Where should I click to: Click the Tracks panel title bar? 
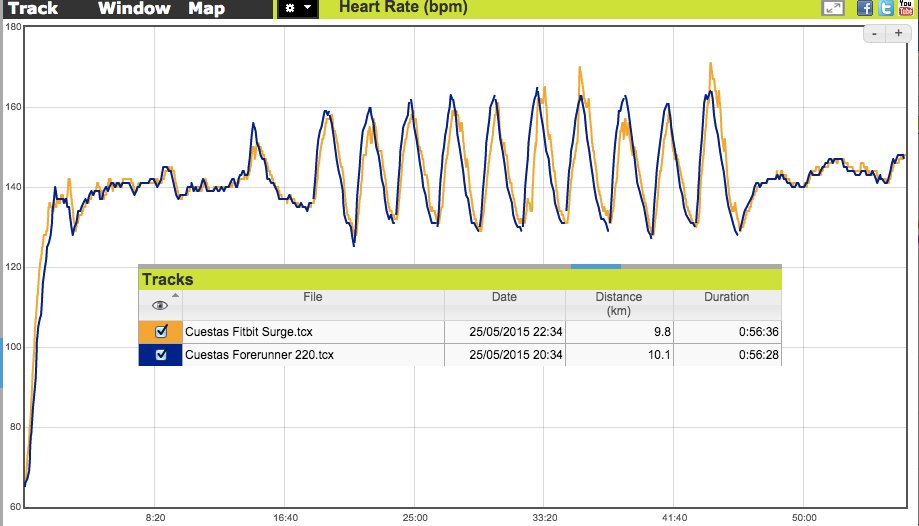click(460, 279)
